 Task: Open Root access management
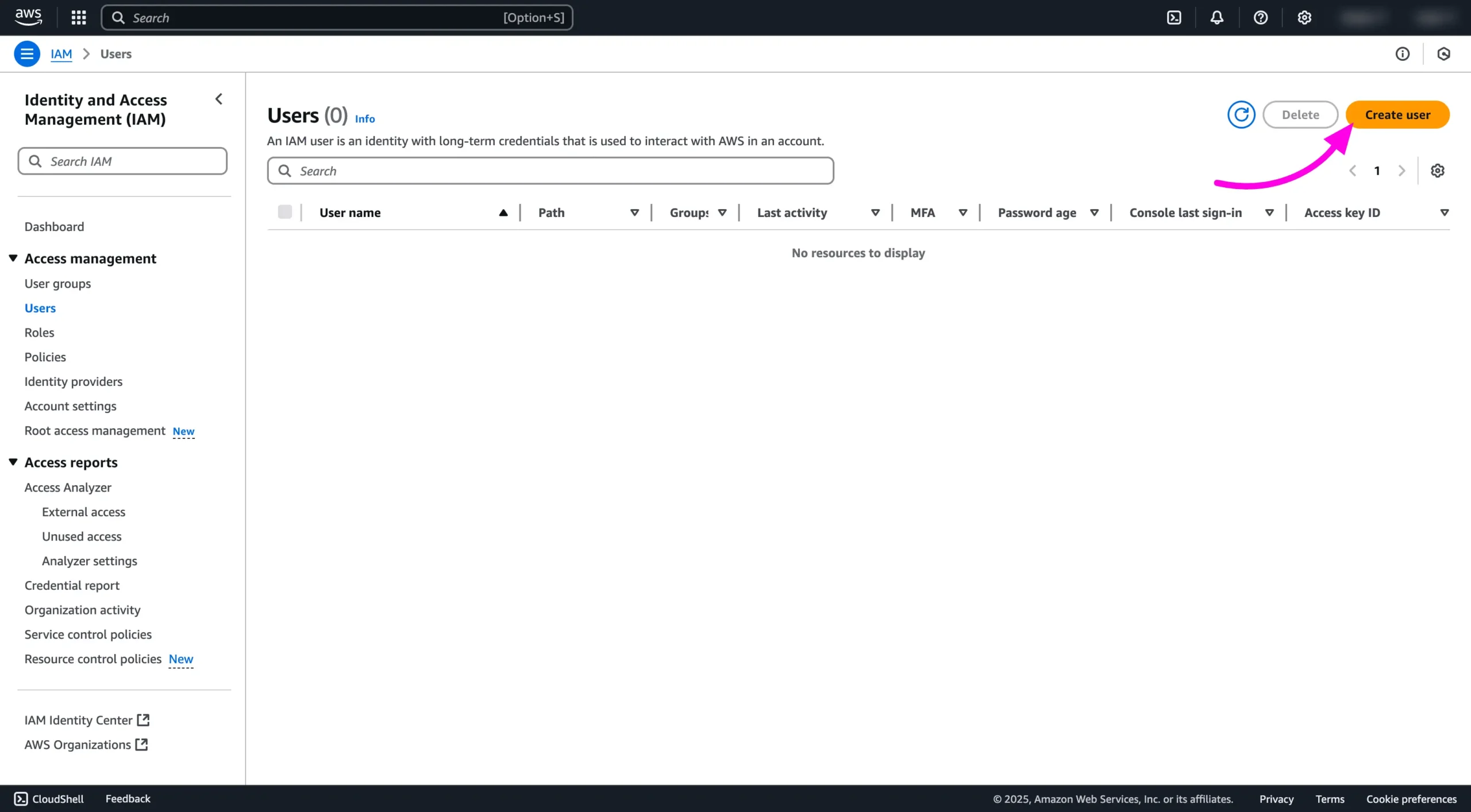pyautogui.click(x=95, y=431)
